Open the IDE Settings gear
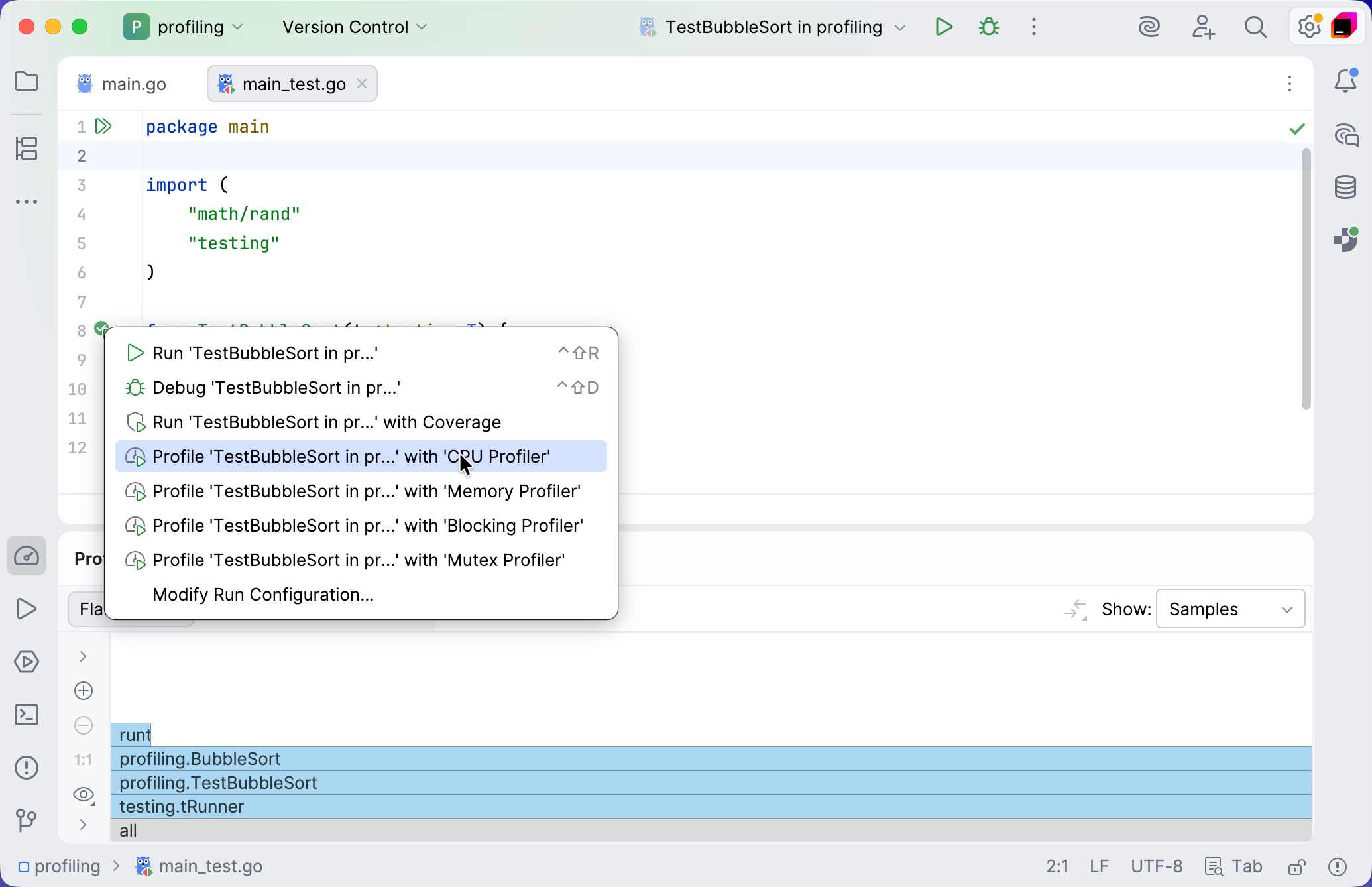 click(x=1307, y=27)
